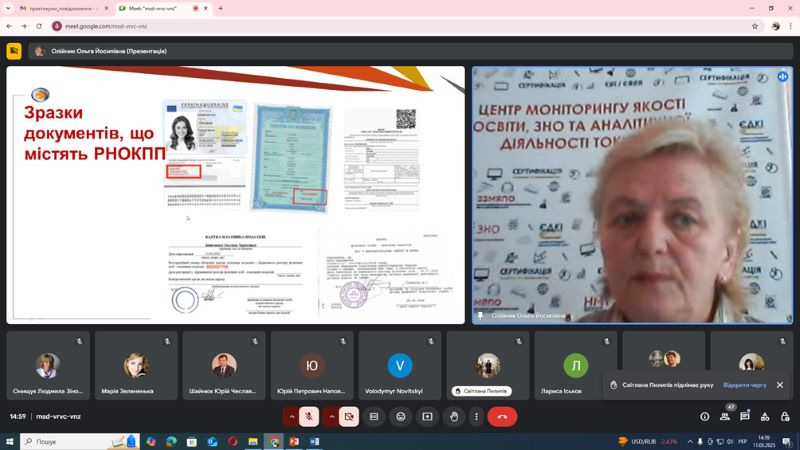Click muted mic icon on Лариса Іськов tile
The image size is (800, 450).
click(x=607, y=341)
